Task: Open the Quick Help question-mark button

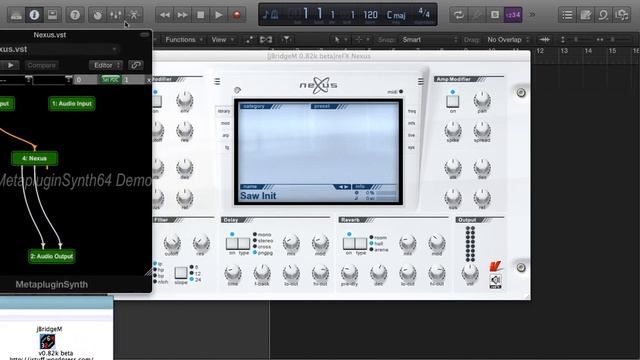Action: [75, 15]
